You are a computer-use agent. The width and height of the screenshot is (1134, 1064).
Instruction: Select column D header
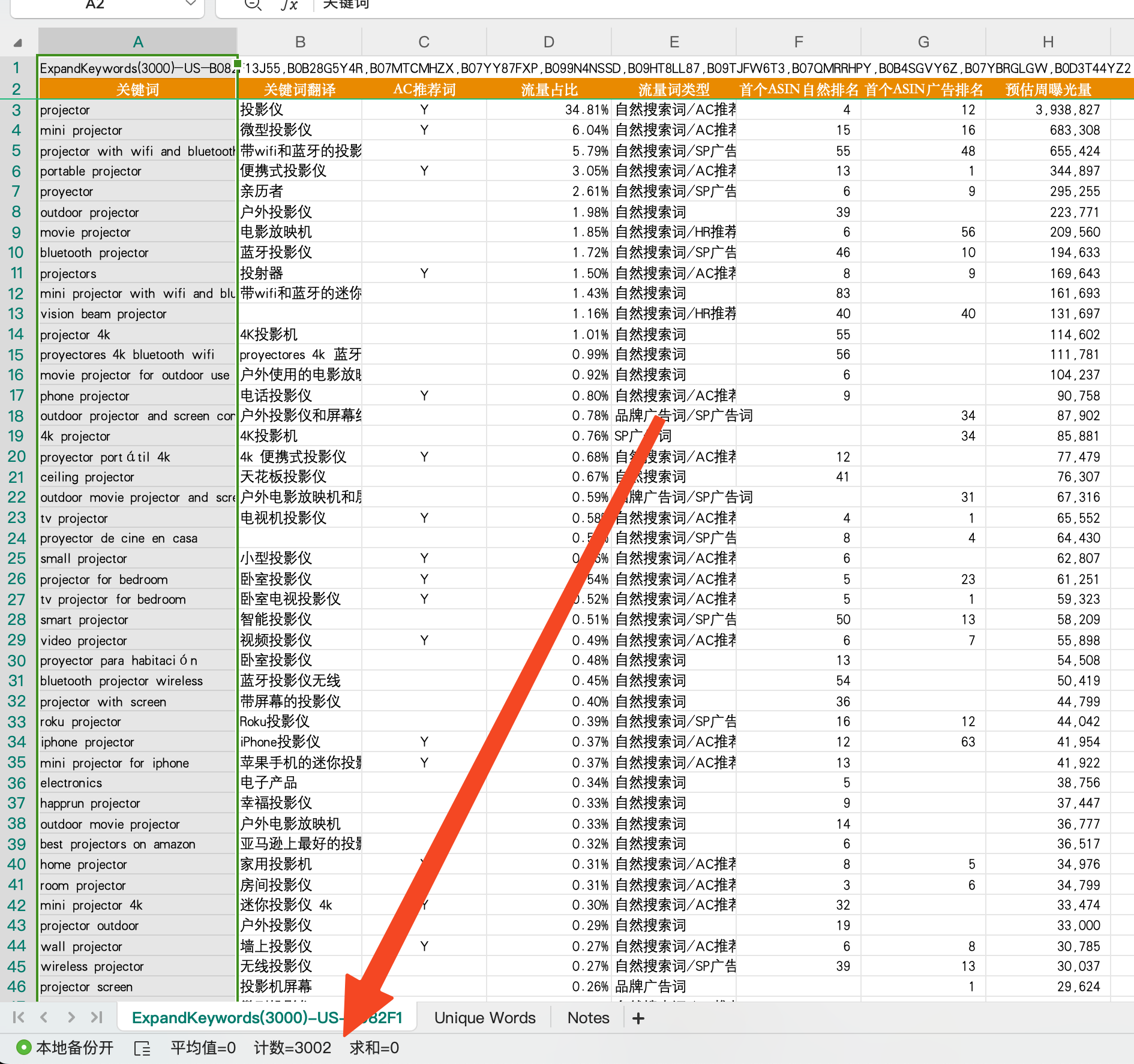548,42
